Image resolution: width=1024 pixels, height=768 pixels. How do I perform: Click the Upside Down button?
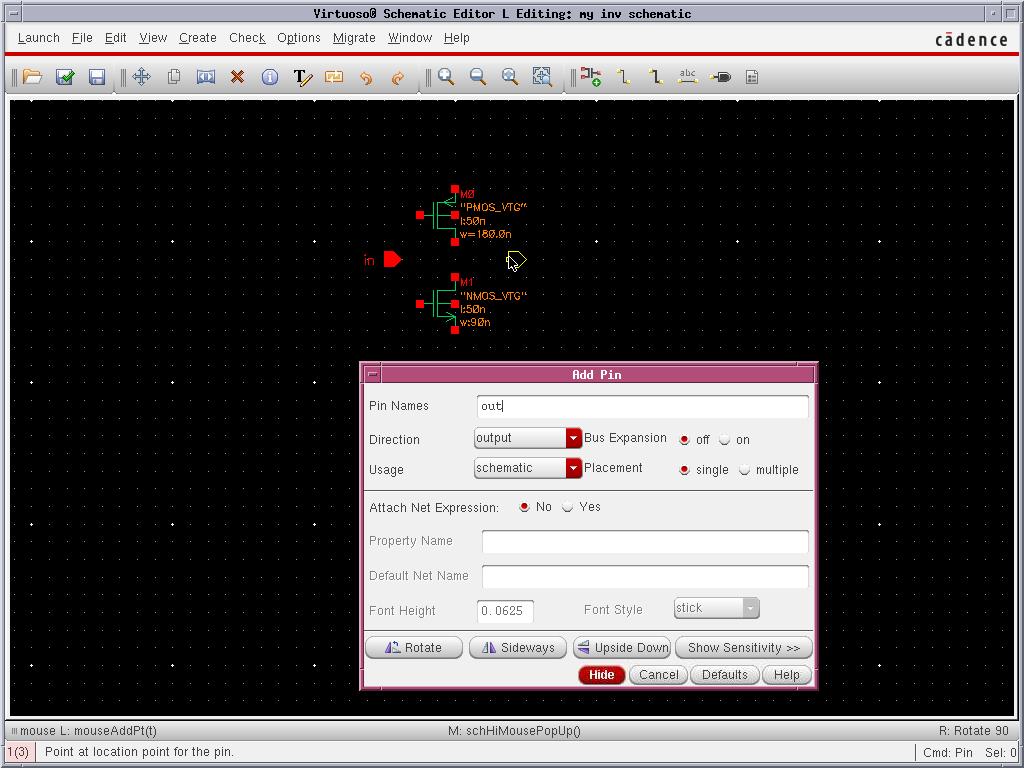coord(622,648)
